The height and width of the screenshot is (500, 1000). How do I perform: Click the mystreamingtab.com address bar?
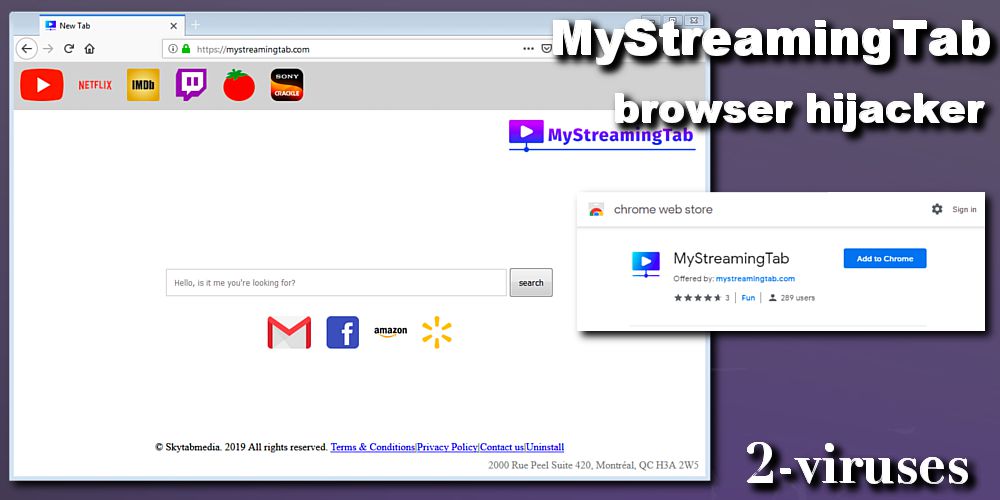[x=357, y=48]
